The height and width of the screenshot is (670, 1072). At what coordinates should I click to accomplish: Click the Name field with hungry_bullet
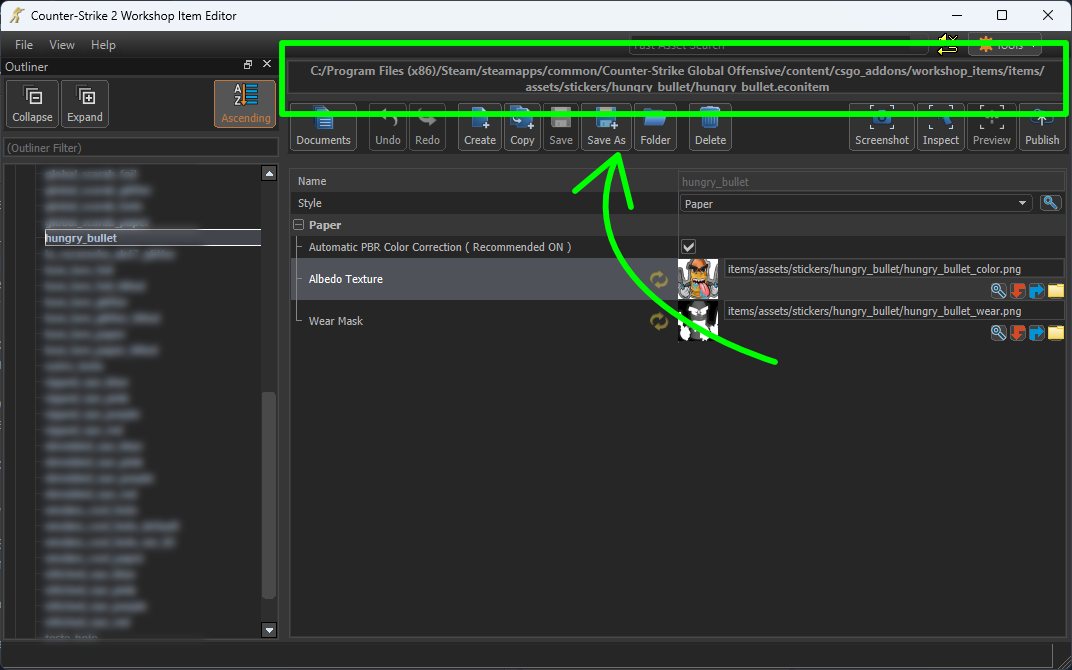point(872,182)
